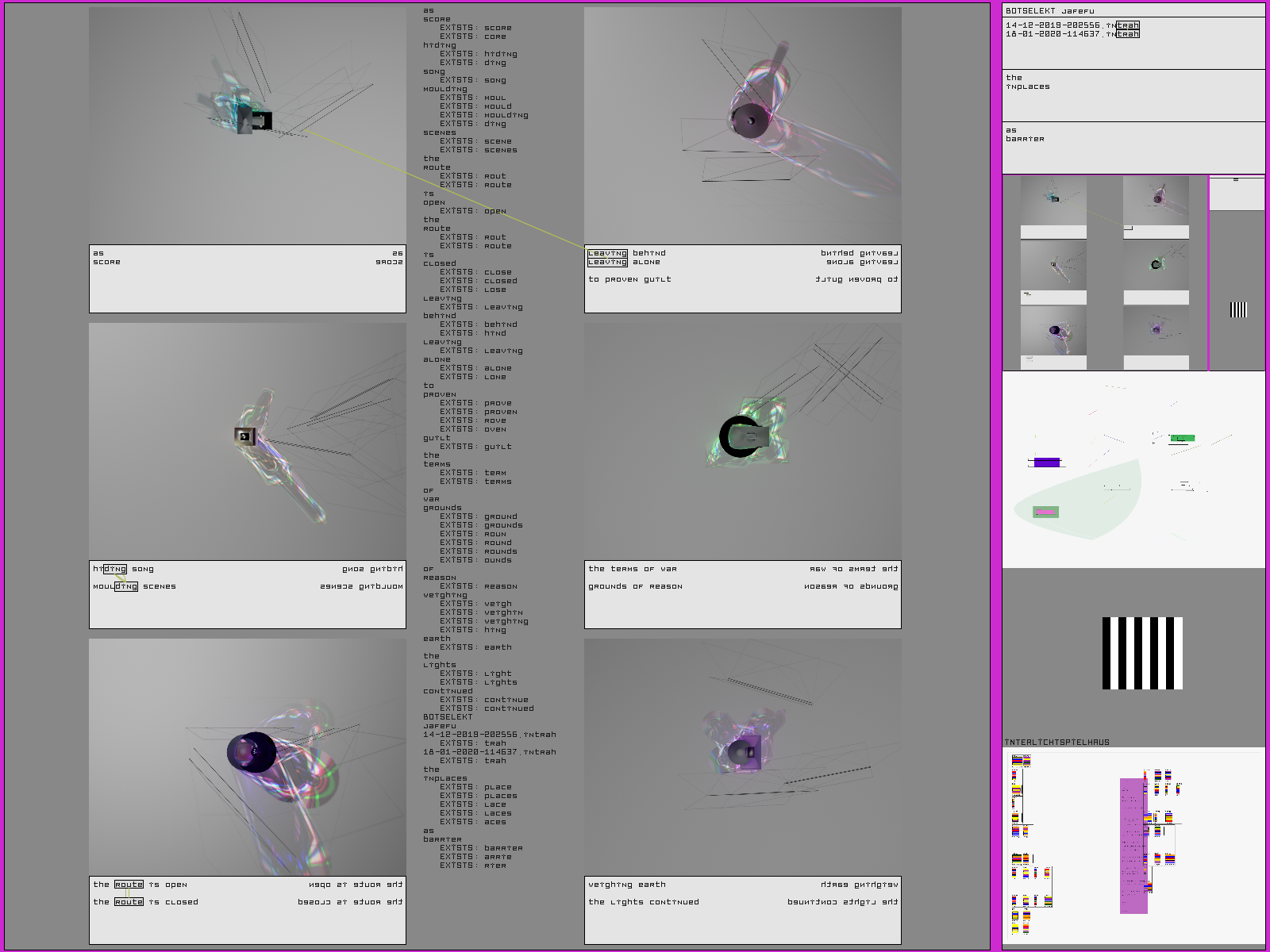Click the 'weighing earth' text line
Image resolution: width=1270 pixels, height=952 pixels.
click(626, 885)
